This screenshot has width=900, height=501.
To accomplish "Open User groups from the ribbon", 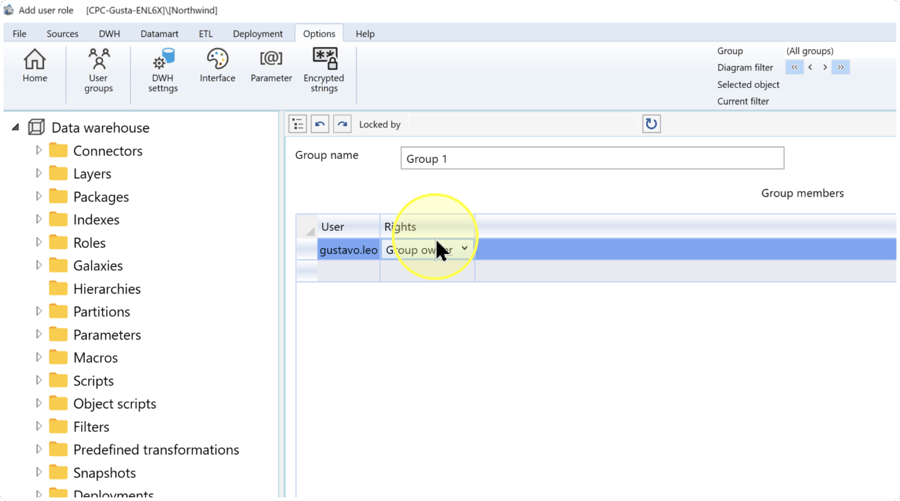I will (x=98, y=71).
